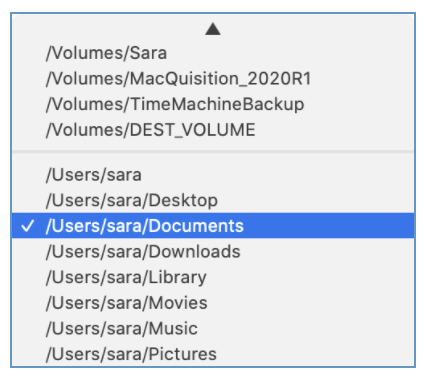428x378 pixels.
Task: Choose /Volumes/MacQuisition_2020R1 entry
Action: (213, 79)
